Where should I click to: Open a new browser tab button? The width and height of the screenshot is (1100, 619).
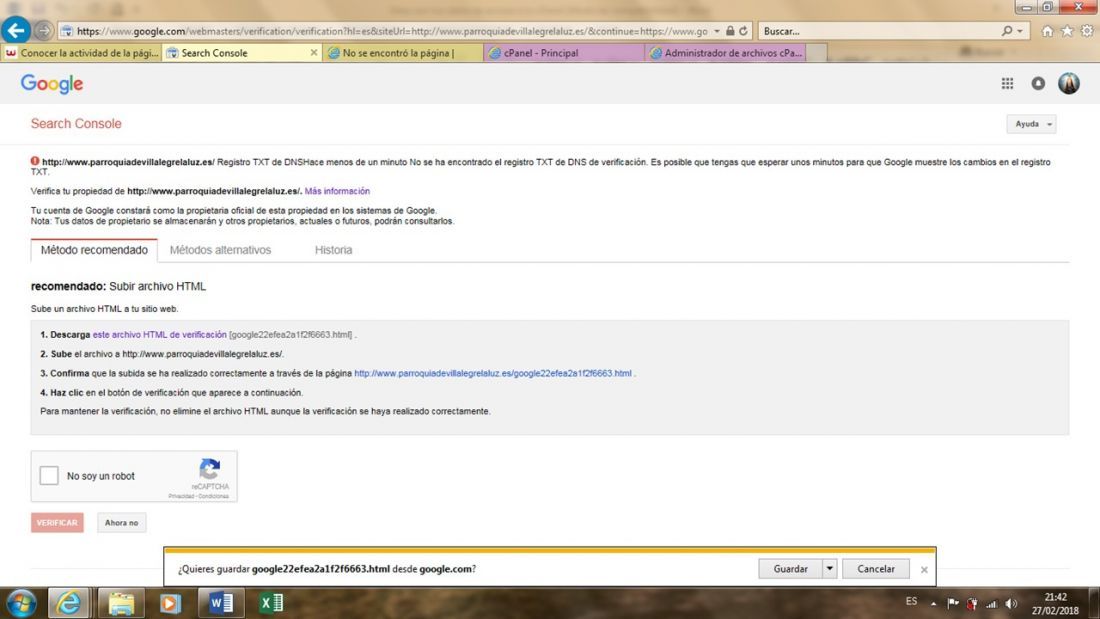point(816,53)
